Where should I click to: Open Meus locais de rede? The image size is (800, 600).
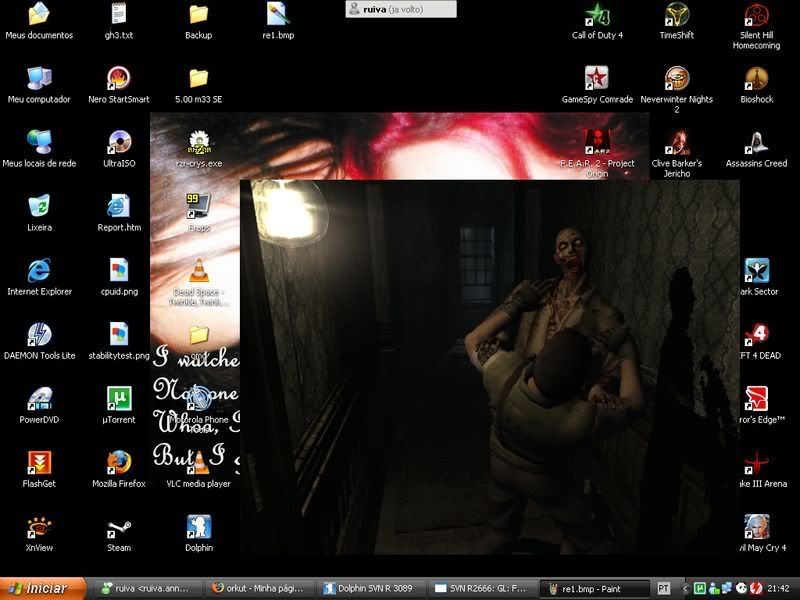pyautogui.click(x=39, y=142)
